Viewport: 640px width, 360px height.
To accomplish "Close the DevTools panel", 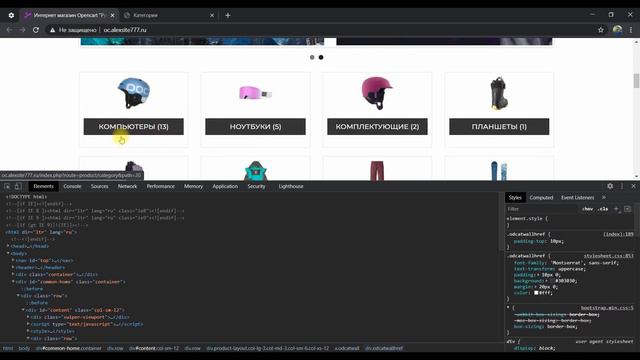I will click(x=633, y=186).
